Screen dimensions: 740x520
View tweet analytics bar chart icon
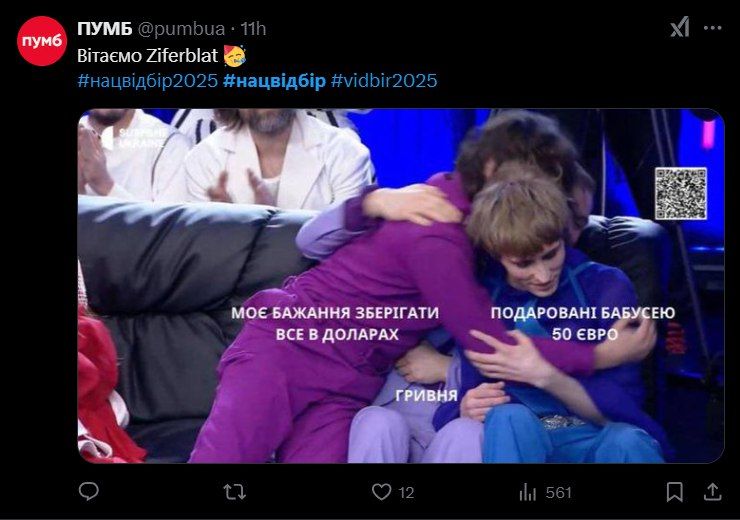click(x=528, y=492)
